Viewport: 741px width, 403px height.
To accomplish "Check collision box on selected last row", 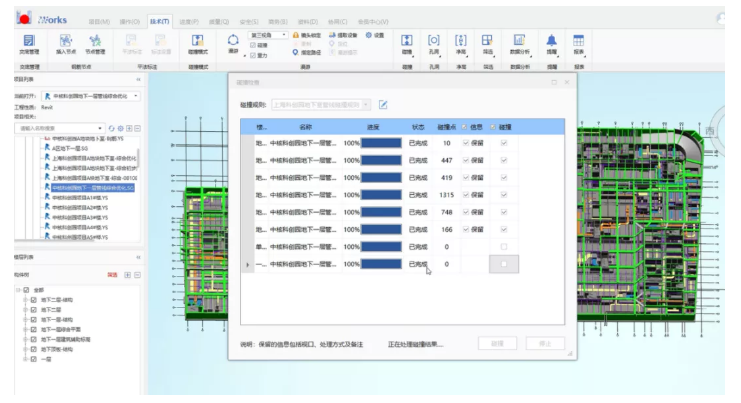I will 504,264.
